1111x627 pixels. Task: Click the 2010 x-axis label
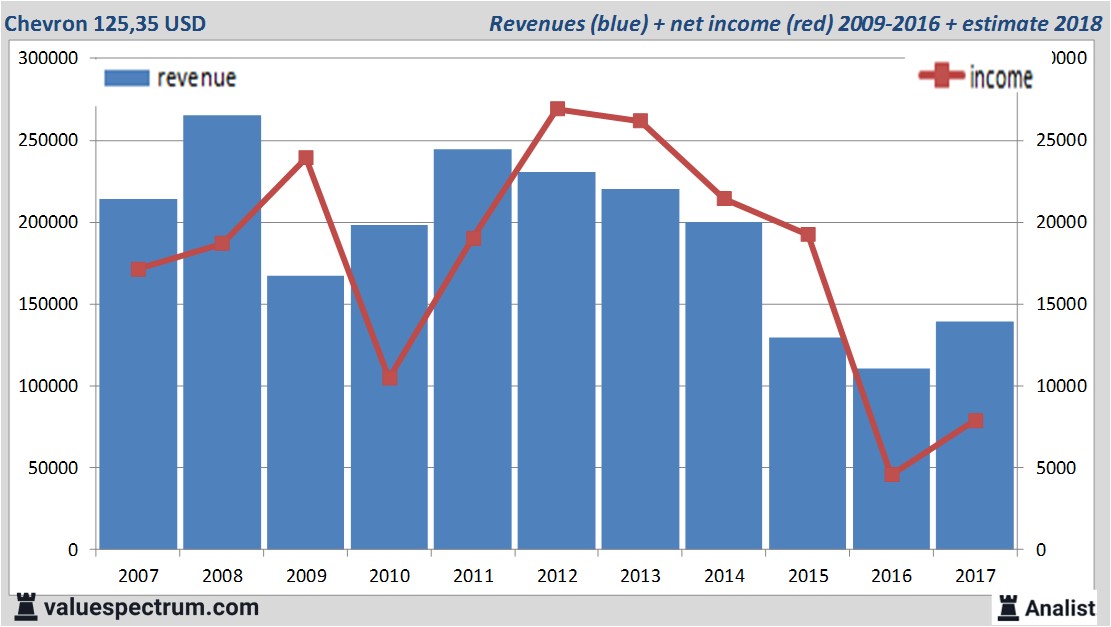[390, 575]
